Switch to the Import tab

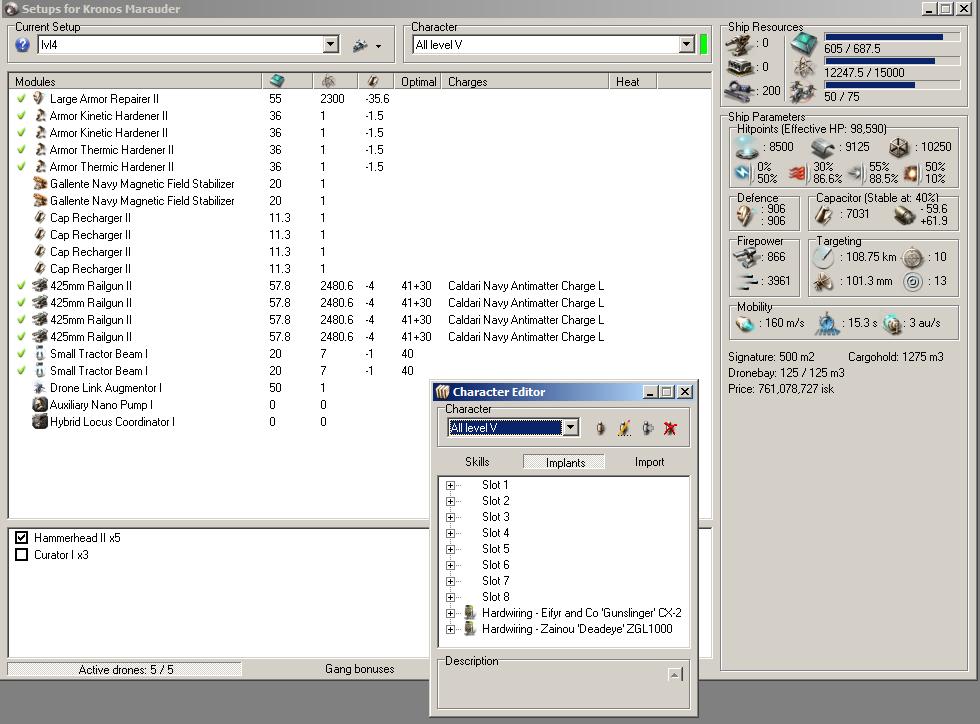pyautogui.click(x=649, y=462)
